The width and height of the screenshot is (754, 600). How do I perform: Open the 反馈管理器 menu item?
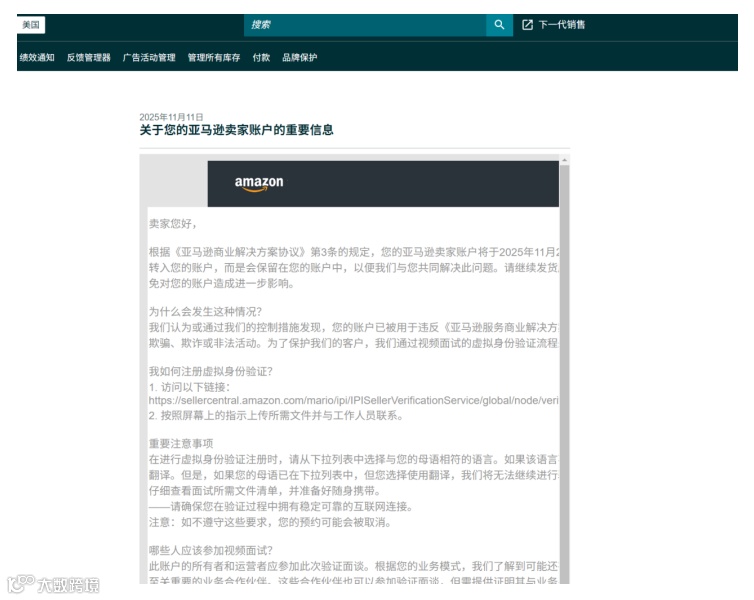pyautogui.click(x=88, y=57)
